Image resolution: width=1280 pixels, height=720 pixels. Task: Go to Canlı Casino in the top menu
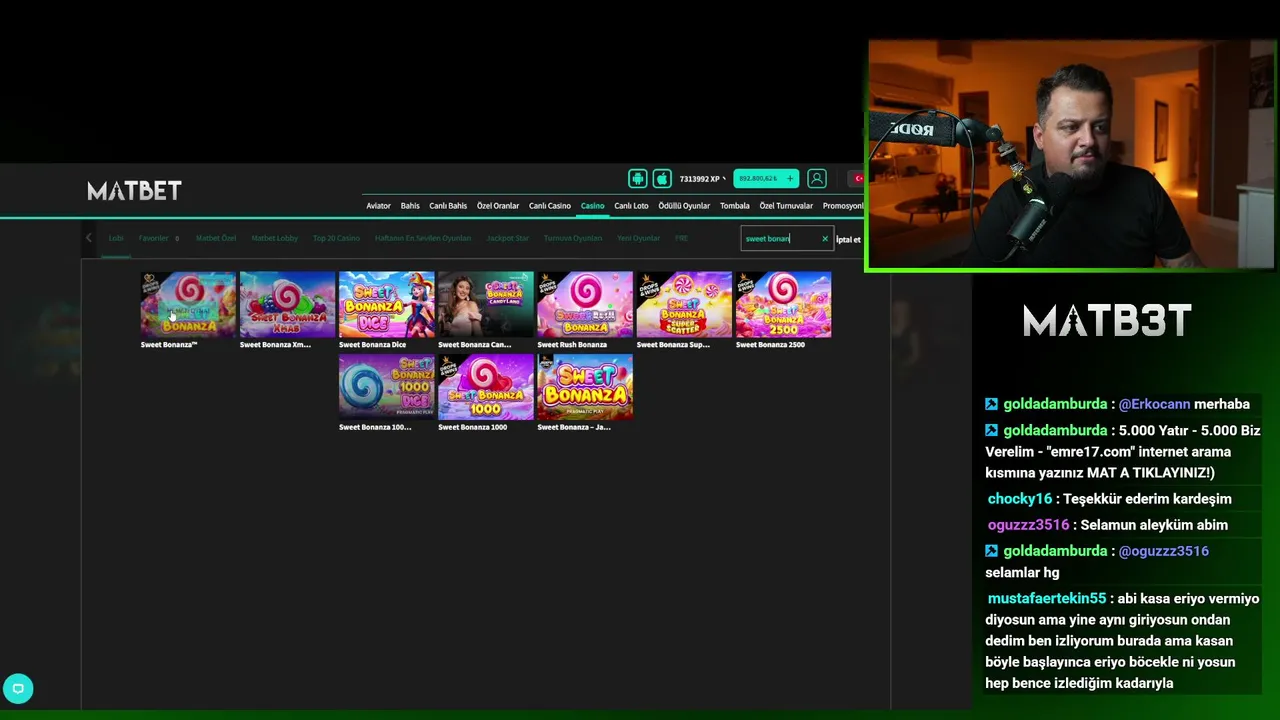(550, 206)
